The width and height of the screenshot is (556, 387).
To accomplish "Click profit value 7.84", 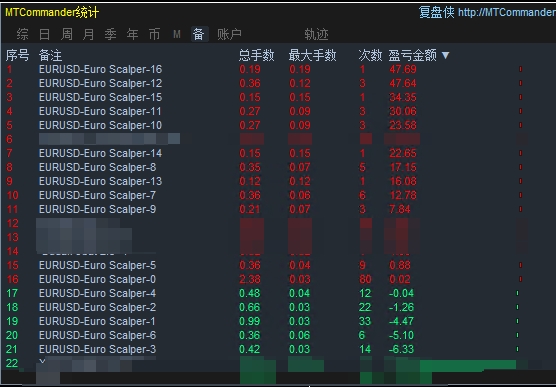I will click(400, 209).
